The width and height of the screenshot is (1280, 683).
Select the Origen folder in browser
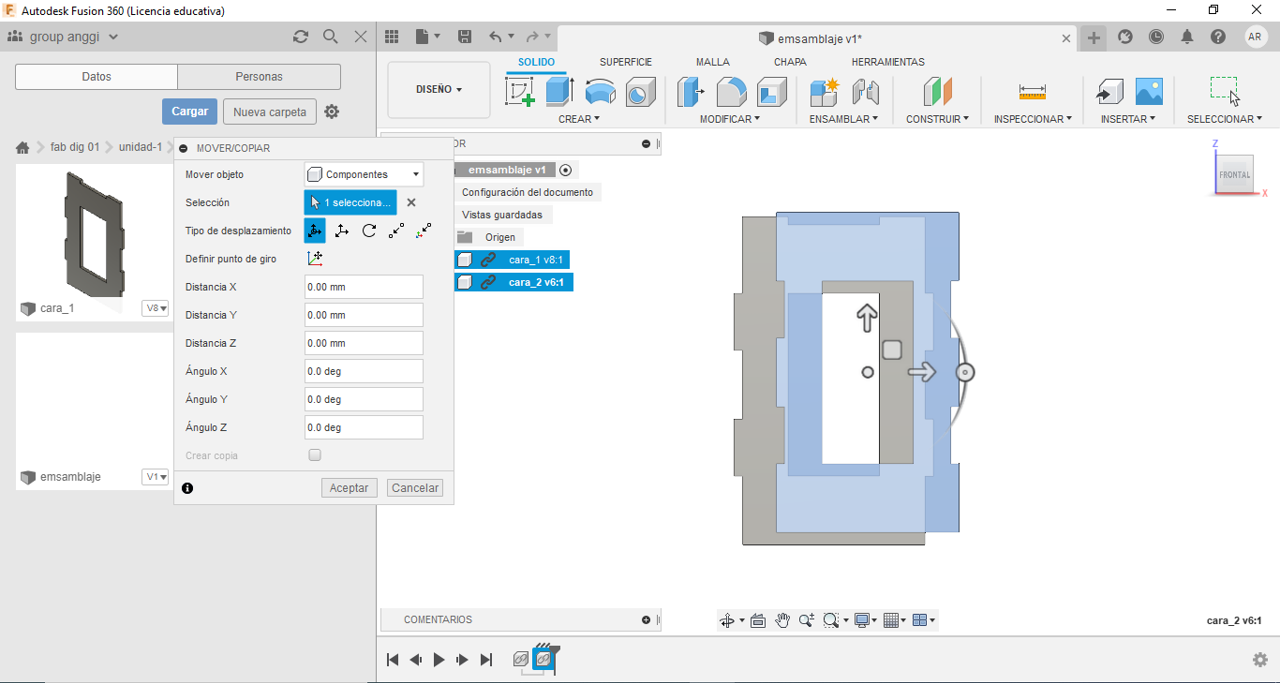click(500, 237)
